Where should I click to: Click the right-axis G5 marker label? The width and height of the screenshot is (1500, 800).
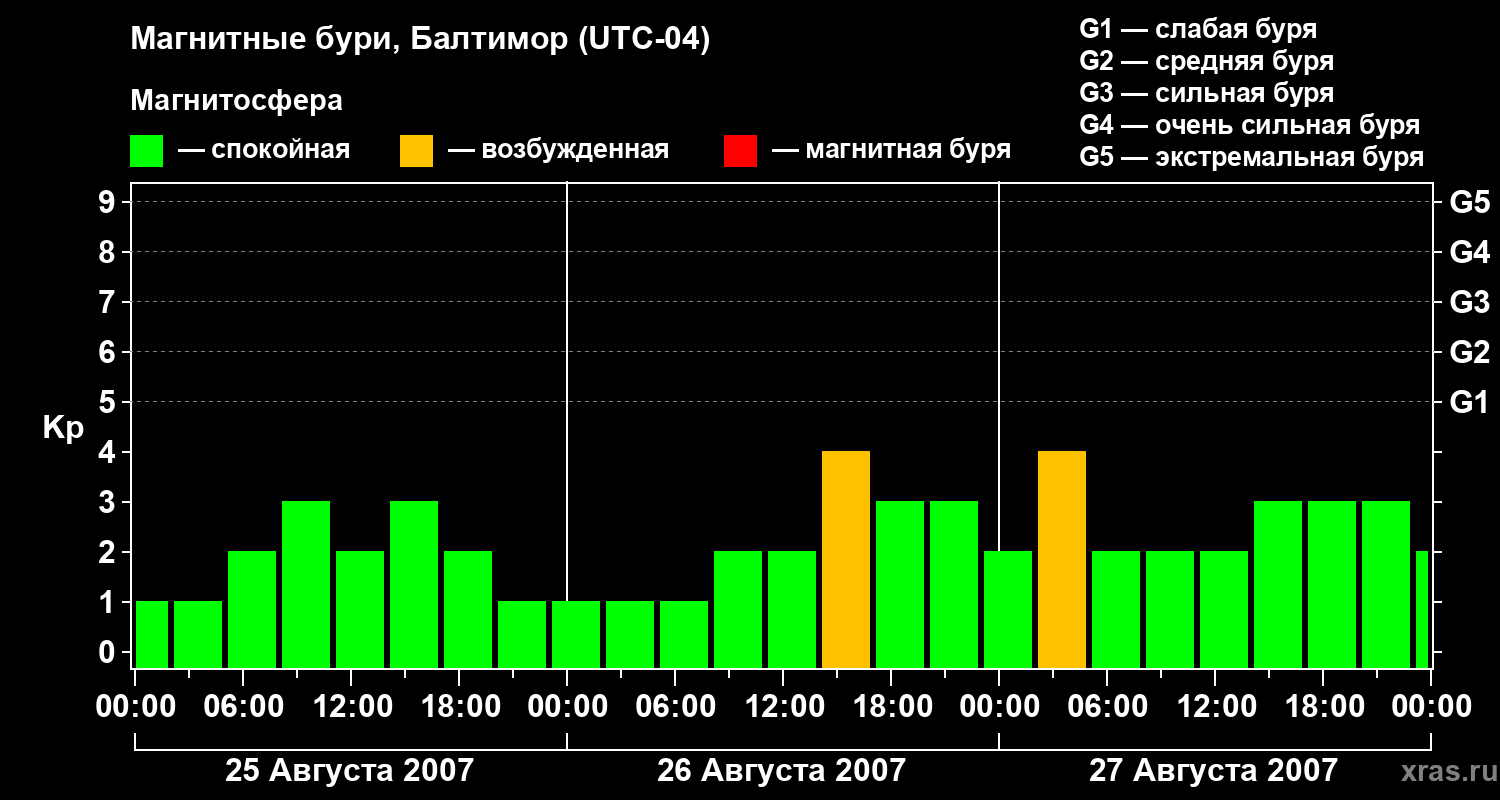tap(1469, 203)
